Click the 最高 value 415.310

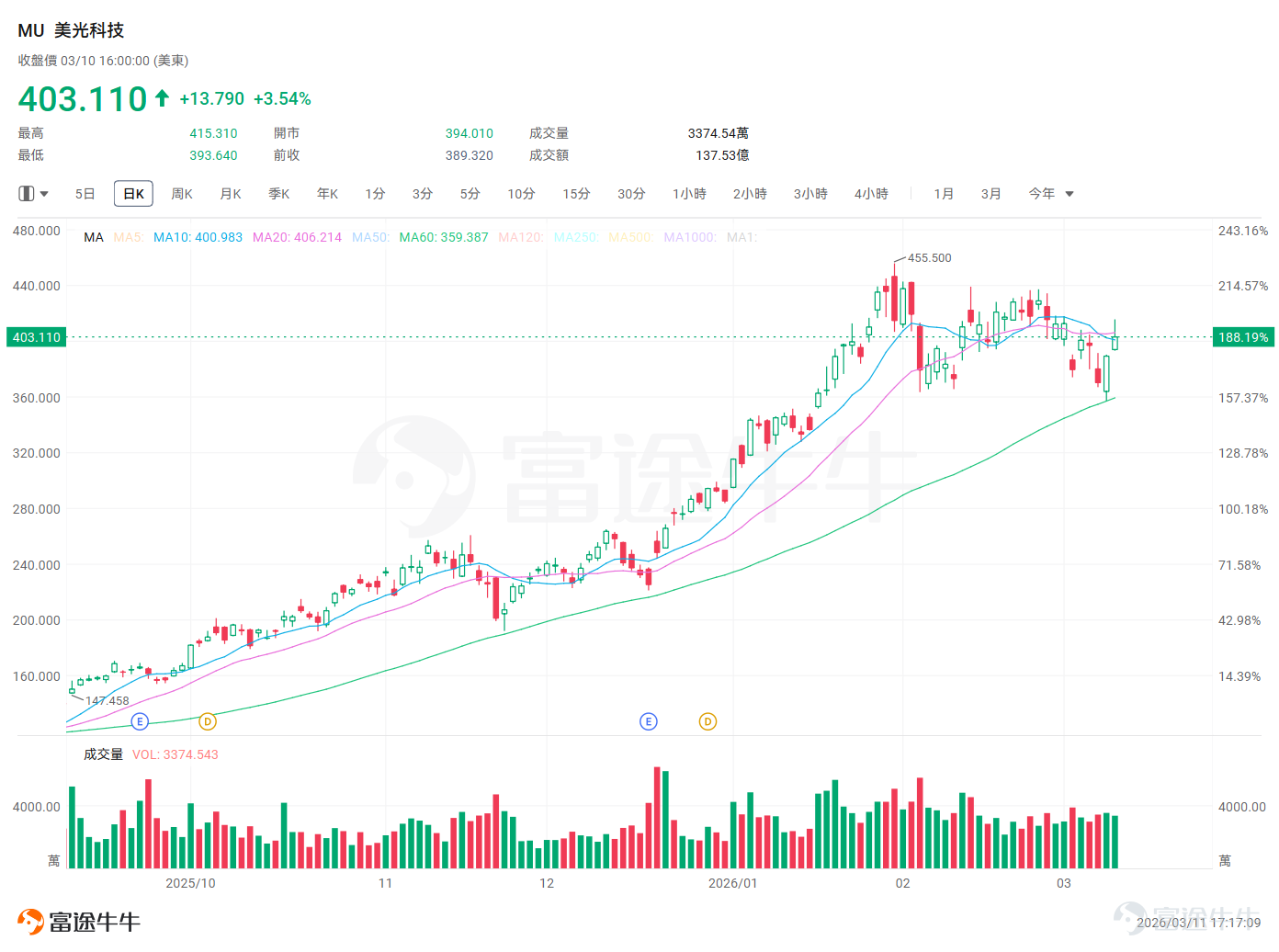(213, 133)
